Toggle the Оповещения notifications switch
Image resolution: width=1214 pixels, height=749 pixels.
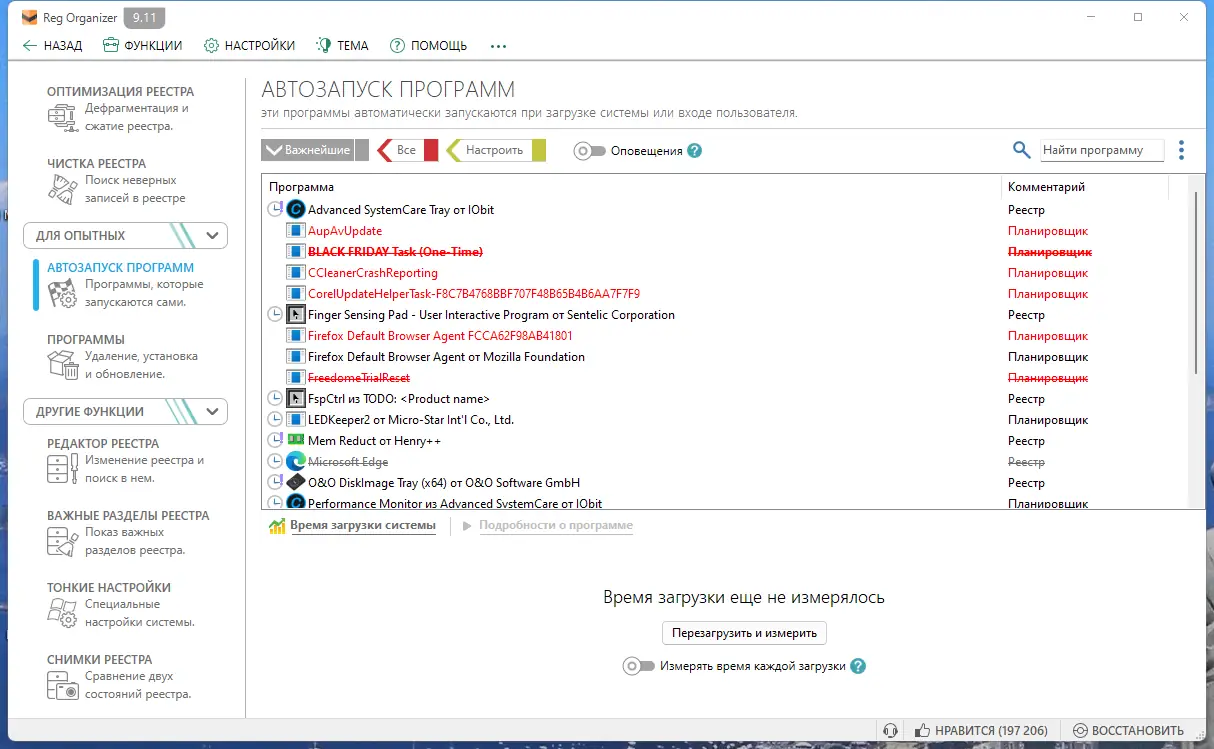[x=589, y=151]
